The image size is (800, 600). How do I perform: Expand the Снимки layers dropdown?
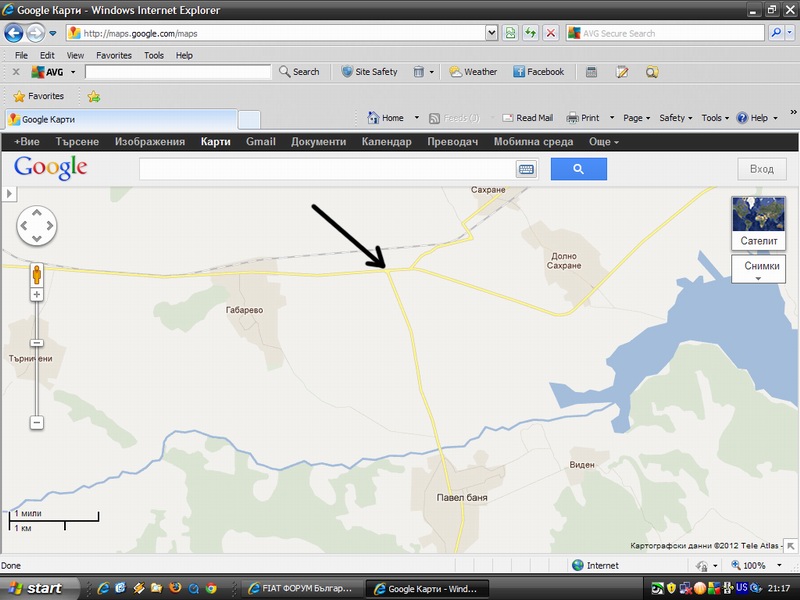pos(758,269)
